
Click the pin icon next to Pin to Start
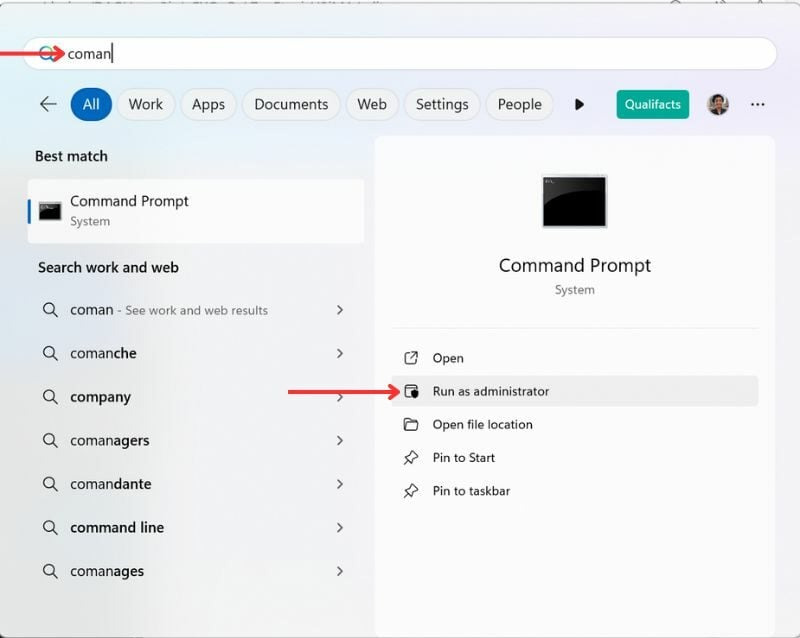411,458
